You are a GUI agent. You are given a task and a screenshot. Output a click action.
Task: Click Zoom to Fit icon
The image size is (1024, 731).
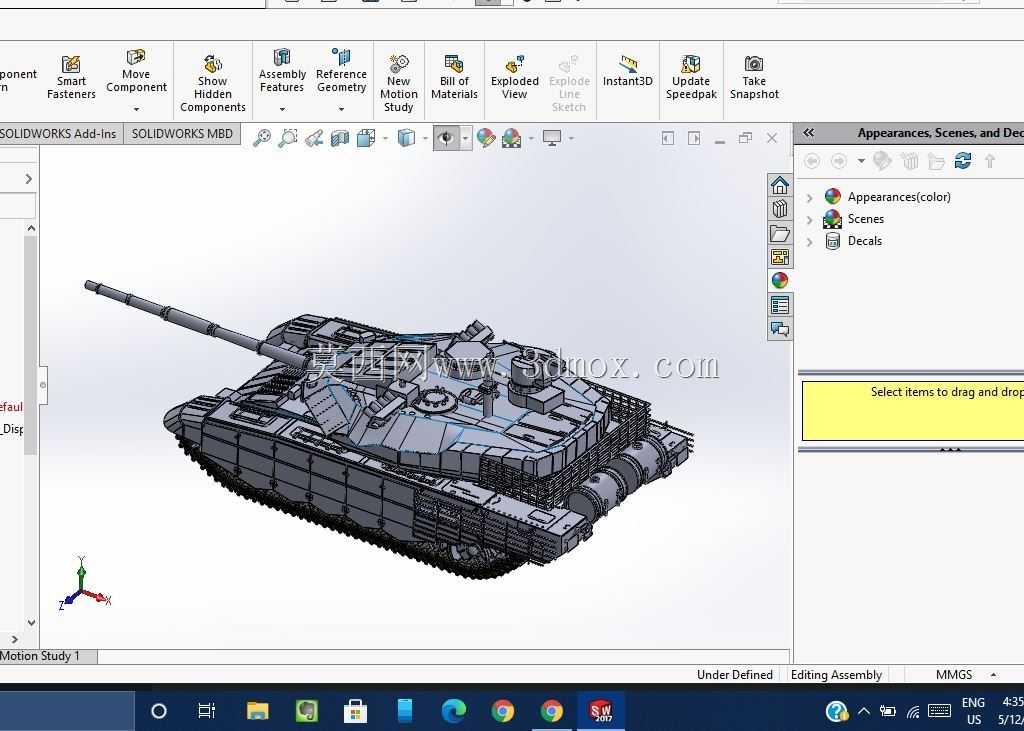coord(262,138)
